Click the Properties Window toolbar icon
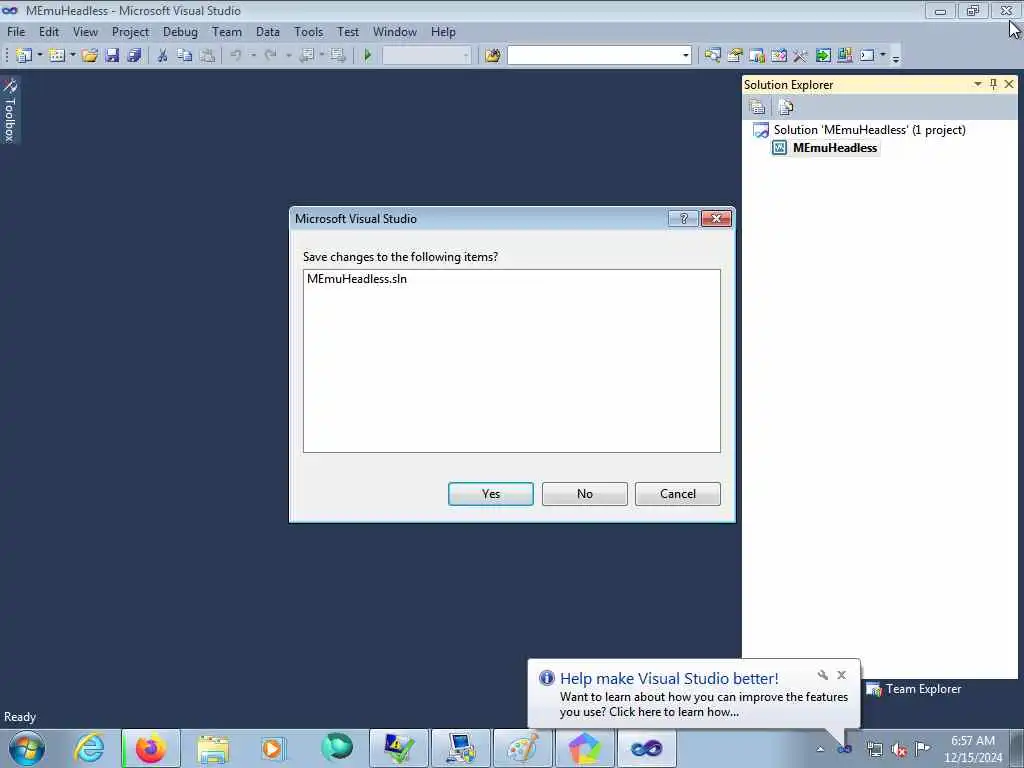 coord(735,56)
